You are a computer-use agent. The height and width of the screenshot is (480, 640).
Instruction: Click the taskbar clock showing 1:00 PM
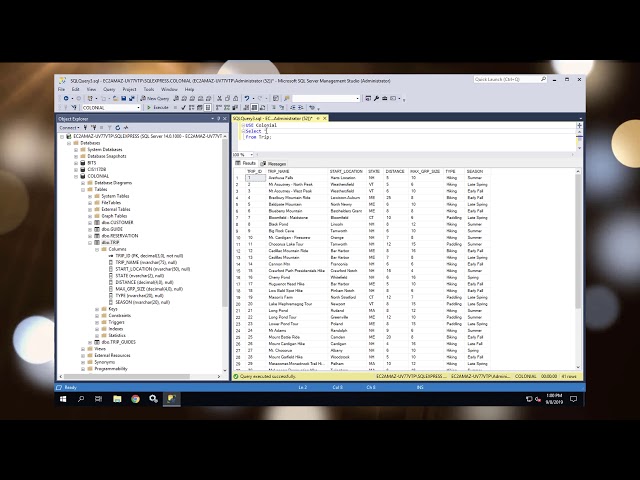(554, 399)
